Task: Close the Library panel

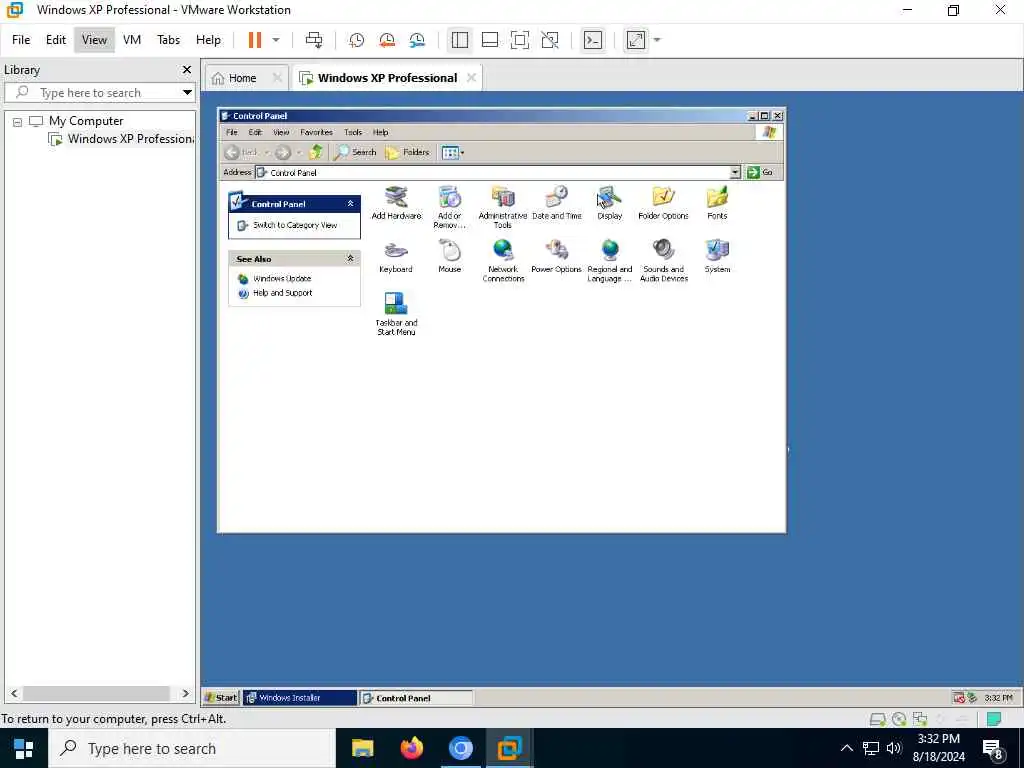Action: tap(187, 69)
